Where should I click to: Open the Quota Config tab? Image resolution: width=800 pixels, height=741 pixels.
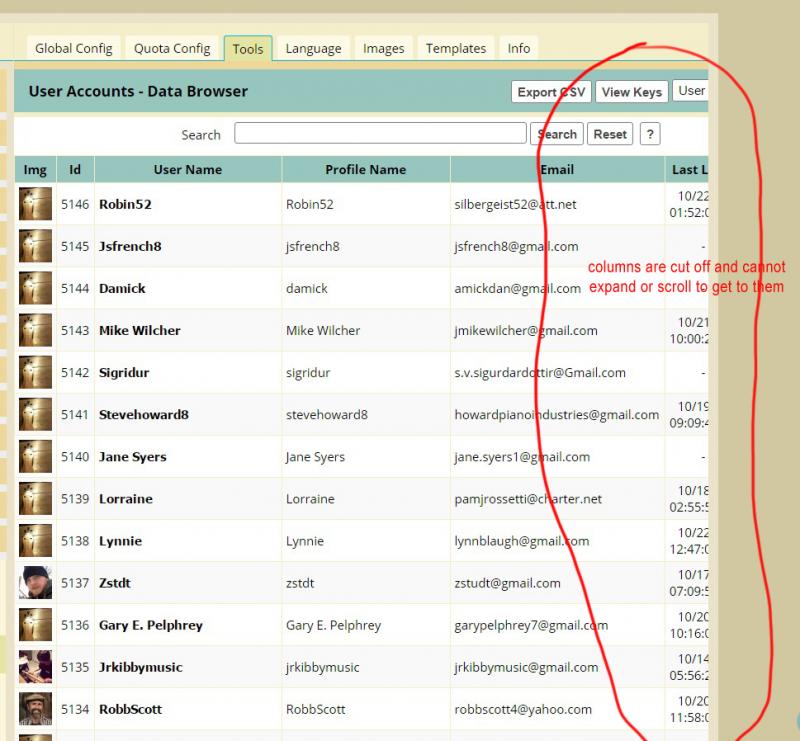coord(172,48)
